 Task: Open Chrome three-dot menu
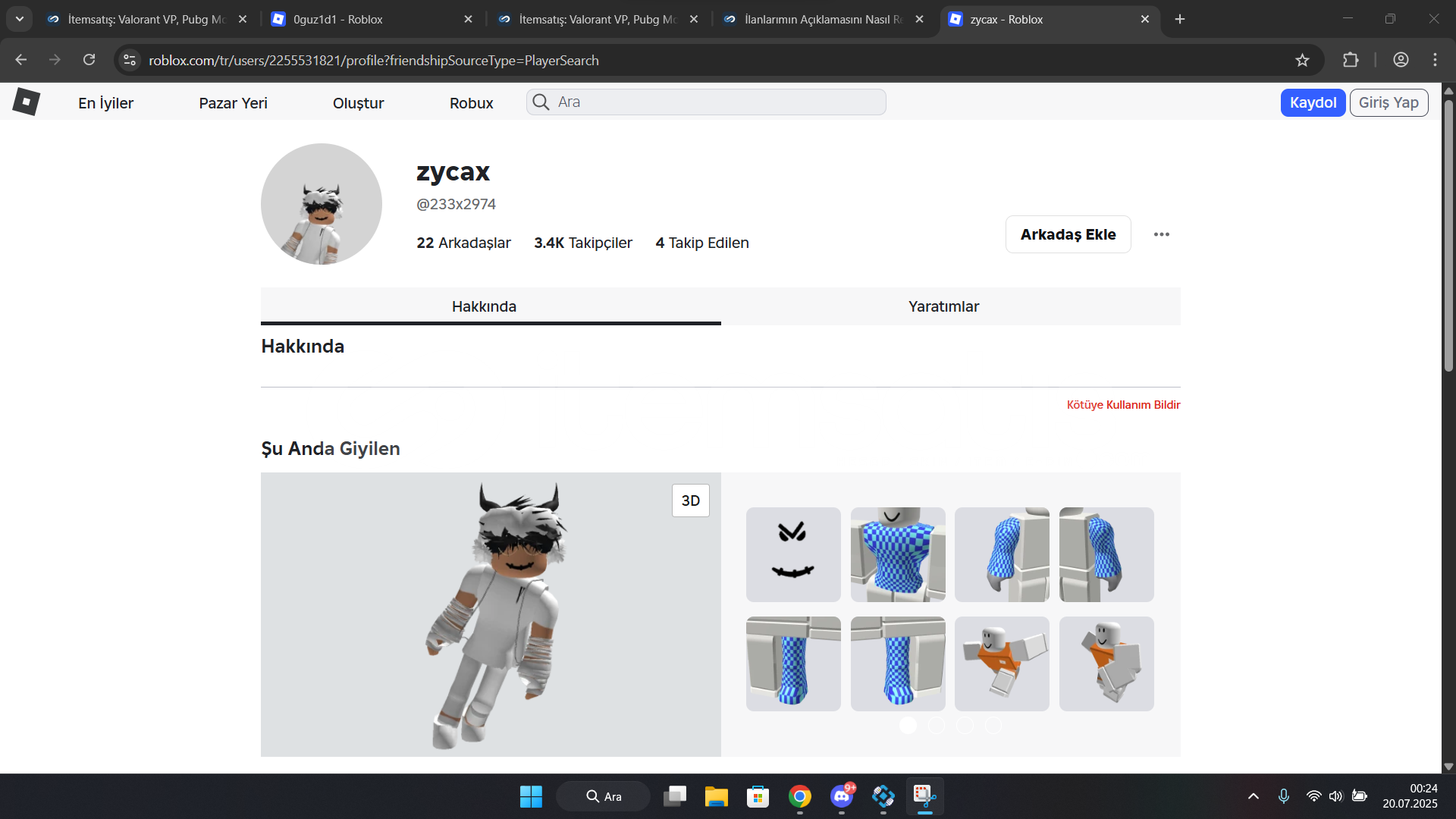click(x=1435, y=60)
